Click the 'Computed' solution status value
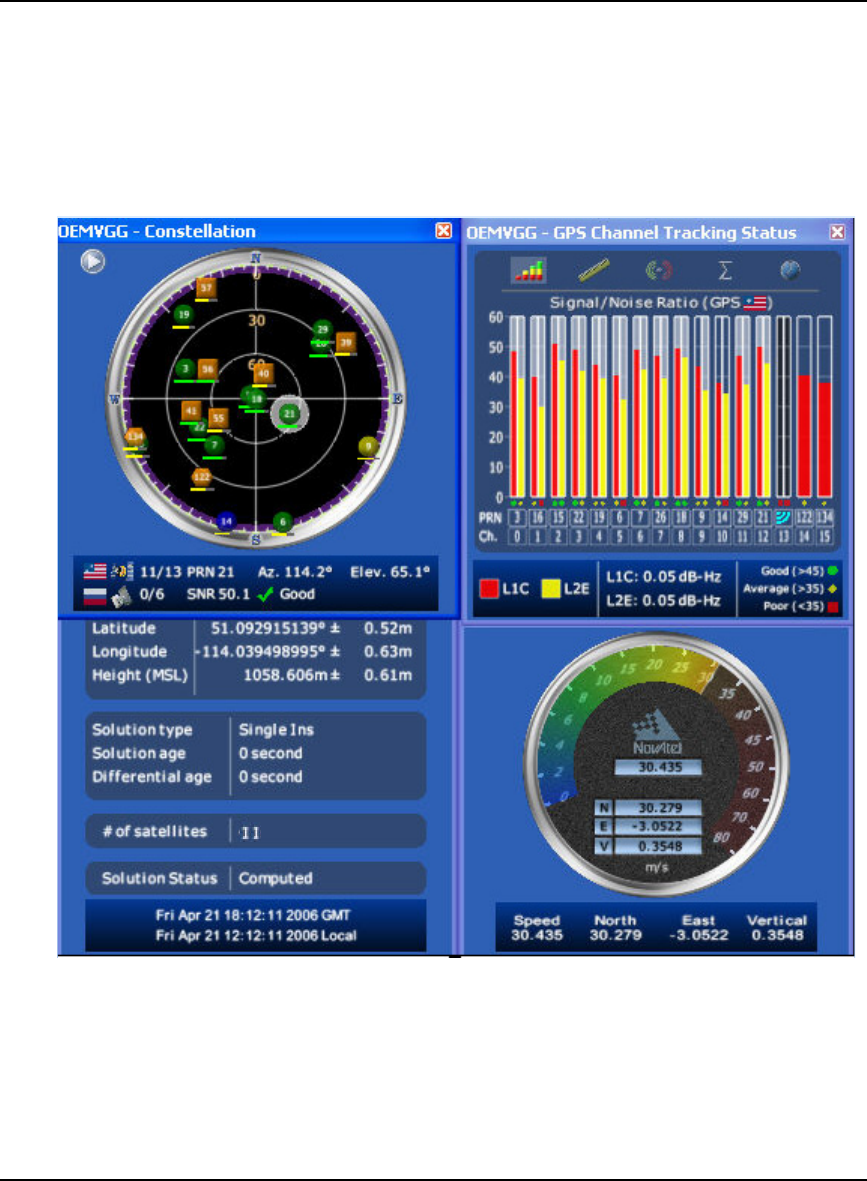 click(x=275, y=878)
